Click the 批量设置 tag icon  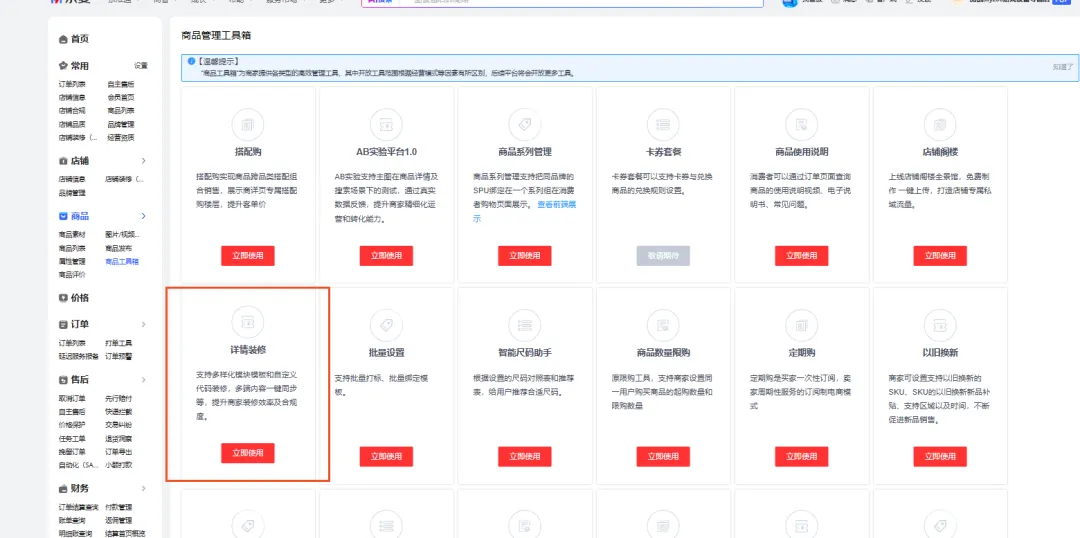tap(386, 324)
